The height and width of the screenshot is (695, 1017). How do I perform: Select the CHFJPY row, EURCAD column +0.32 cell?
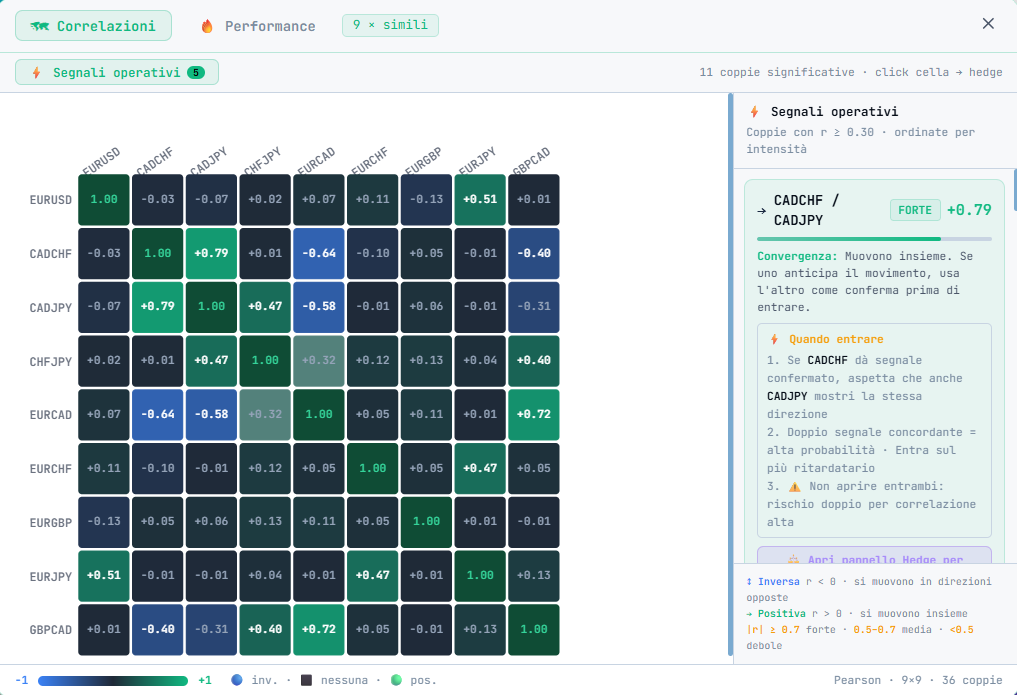318,360
